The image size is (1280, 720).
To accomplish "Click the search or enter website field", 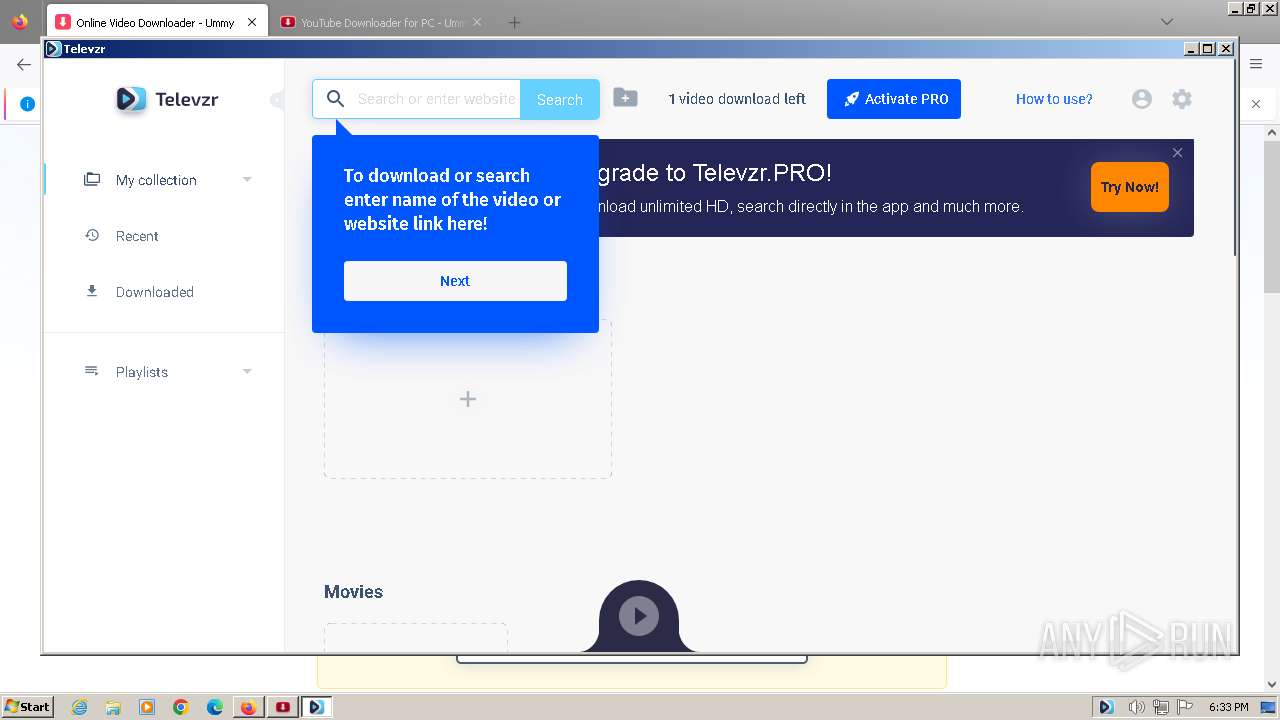I will point(436,99).
